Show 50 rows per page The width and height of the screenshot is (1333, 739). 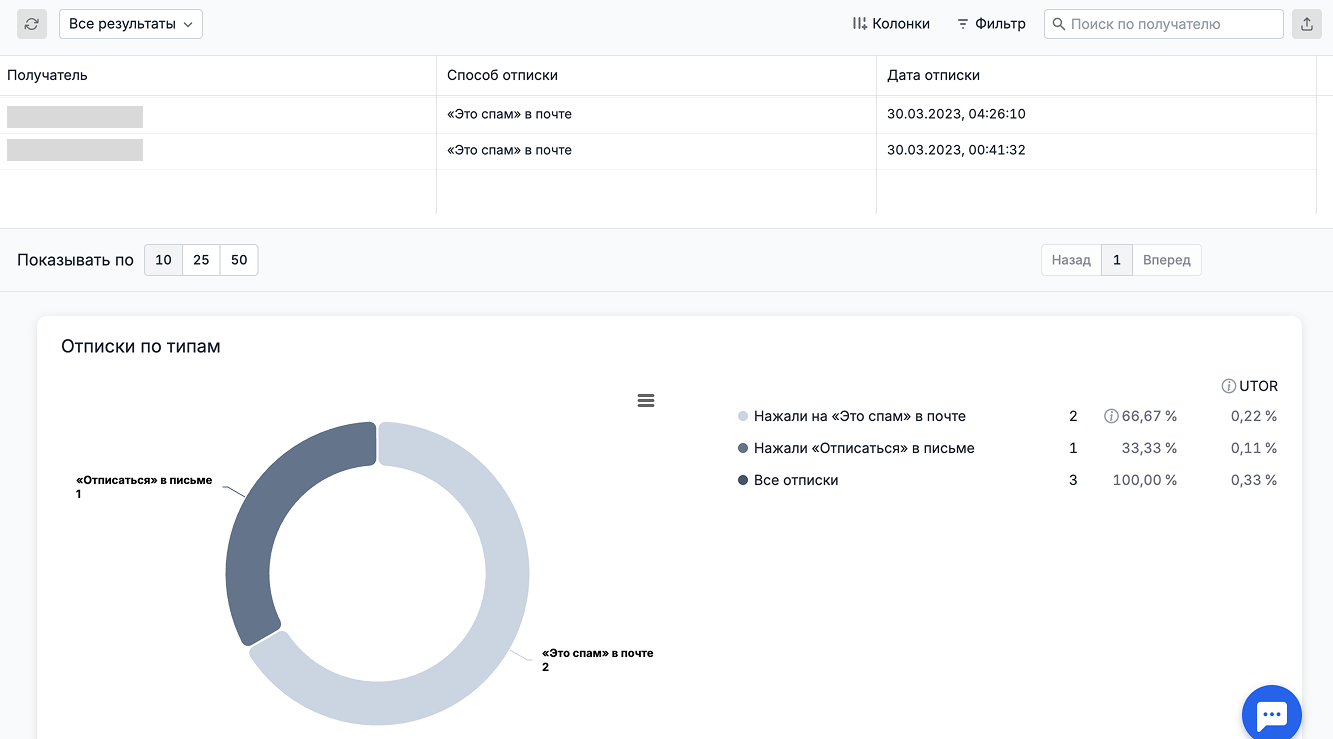point(239,260)
